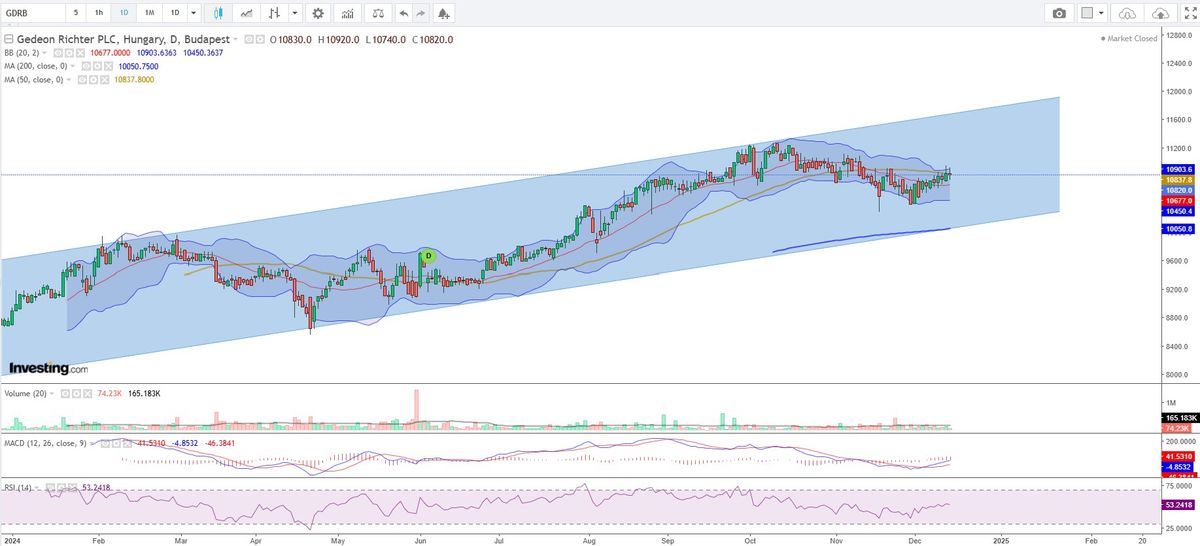Undo last action with the back arrow
The image size is (1200, 546).
pos(404,13)
